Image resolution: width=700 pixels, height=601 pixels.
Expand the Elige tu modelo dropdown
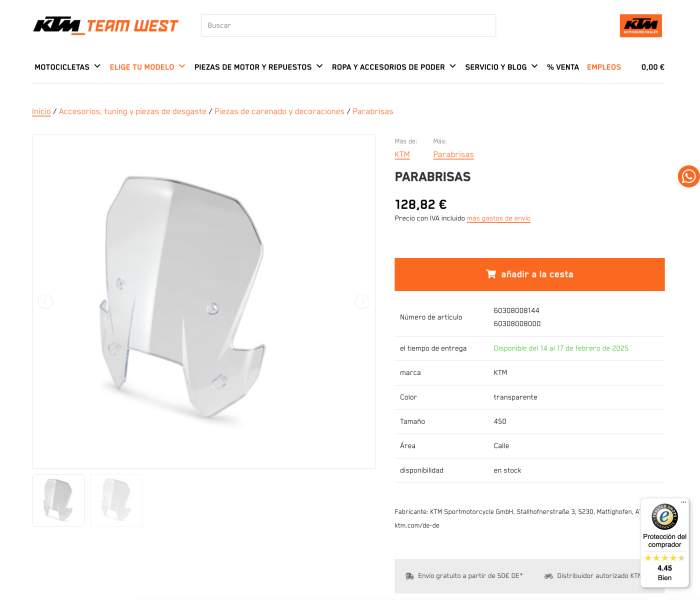coord(147,67)
